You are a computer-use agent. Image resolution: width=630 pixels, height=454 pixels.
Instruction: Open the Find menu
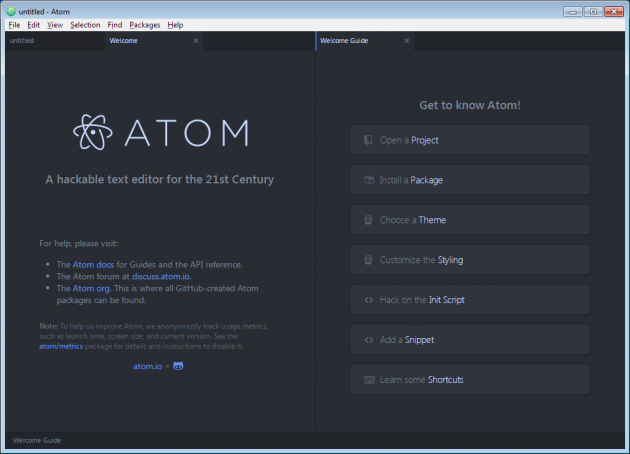point(115,25)
